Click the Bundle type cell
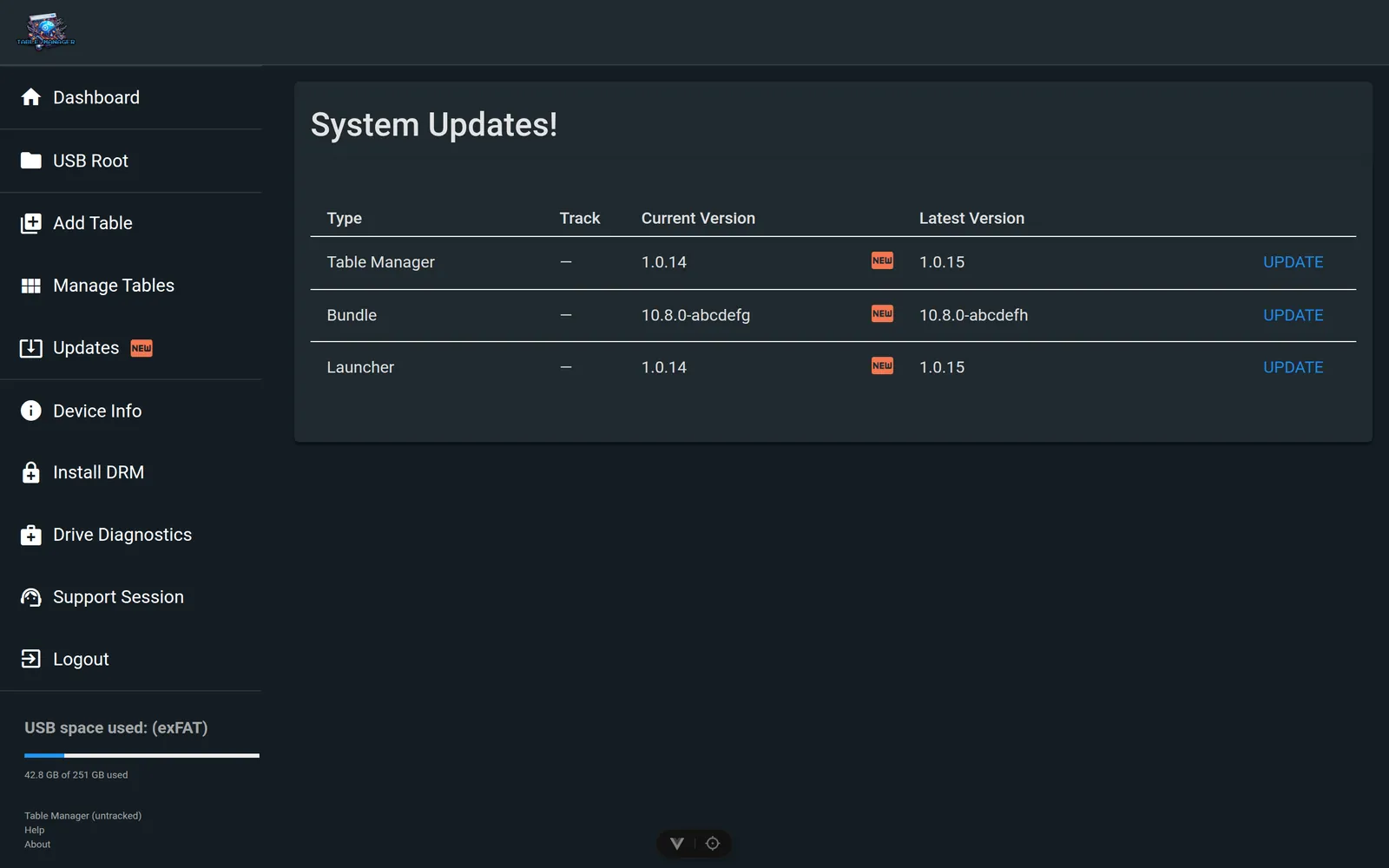 pos(352,315)
